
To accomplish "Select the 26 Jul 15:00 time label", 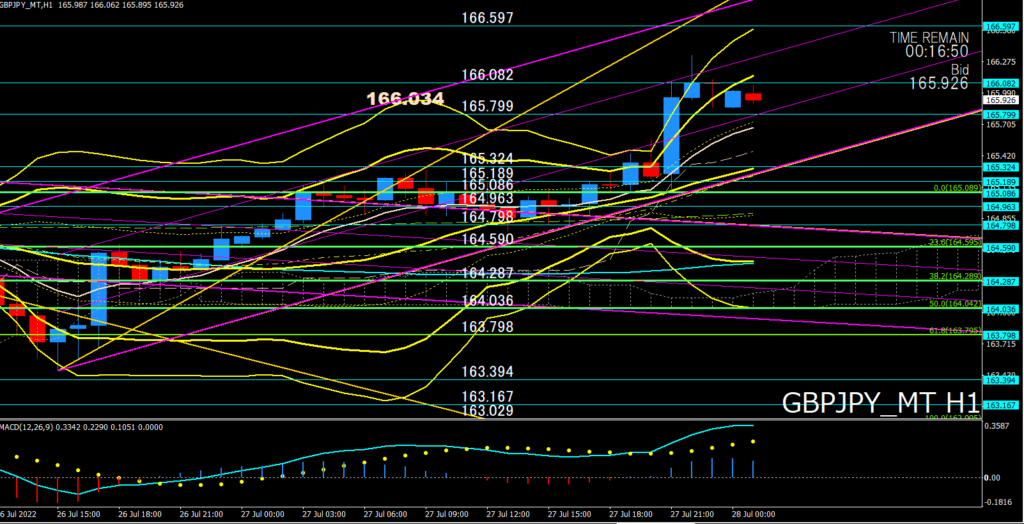I will click(x=77, y=515).
